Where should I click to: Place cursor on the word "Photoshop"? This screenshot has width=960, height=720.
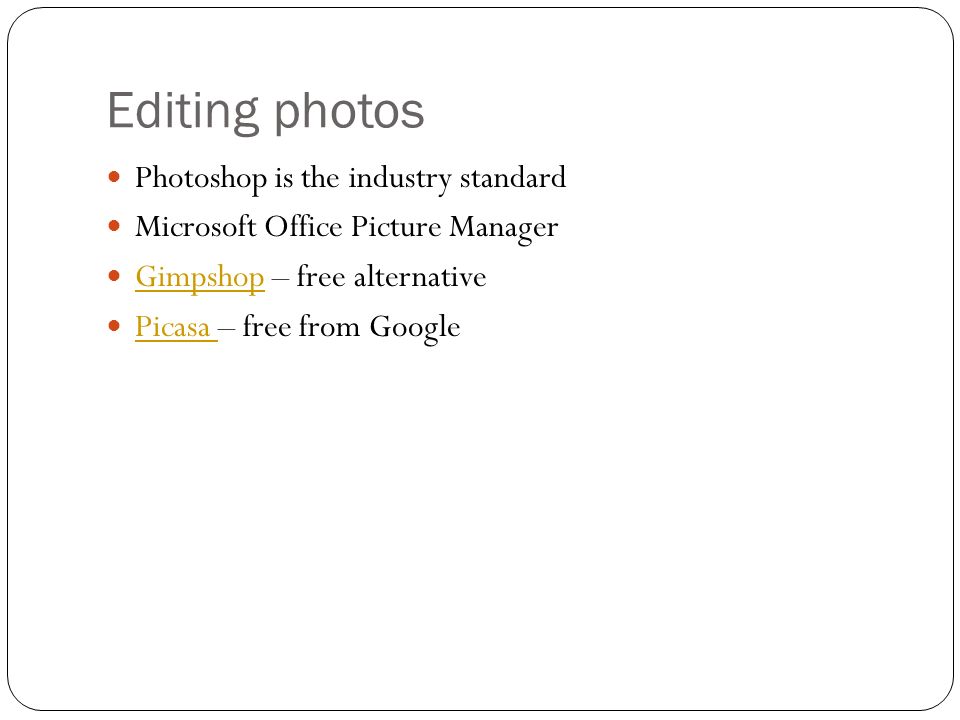[x=201, y=179]
